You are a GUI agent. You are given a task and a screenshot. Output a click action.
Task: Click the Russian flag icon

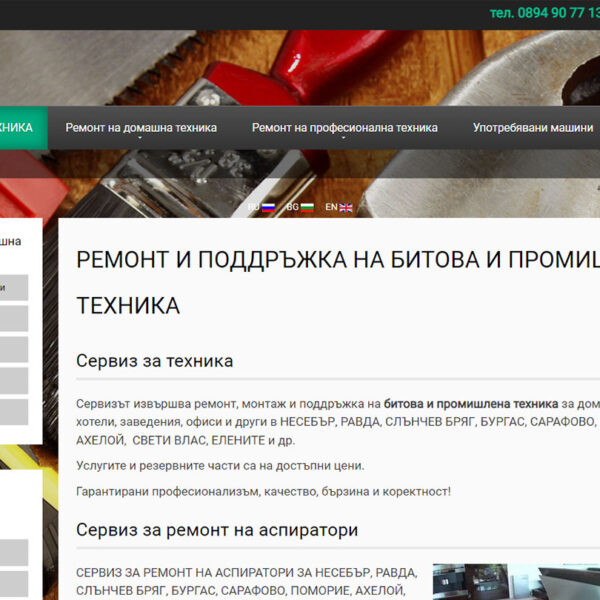(x=268, y=207)
